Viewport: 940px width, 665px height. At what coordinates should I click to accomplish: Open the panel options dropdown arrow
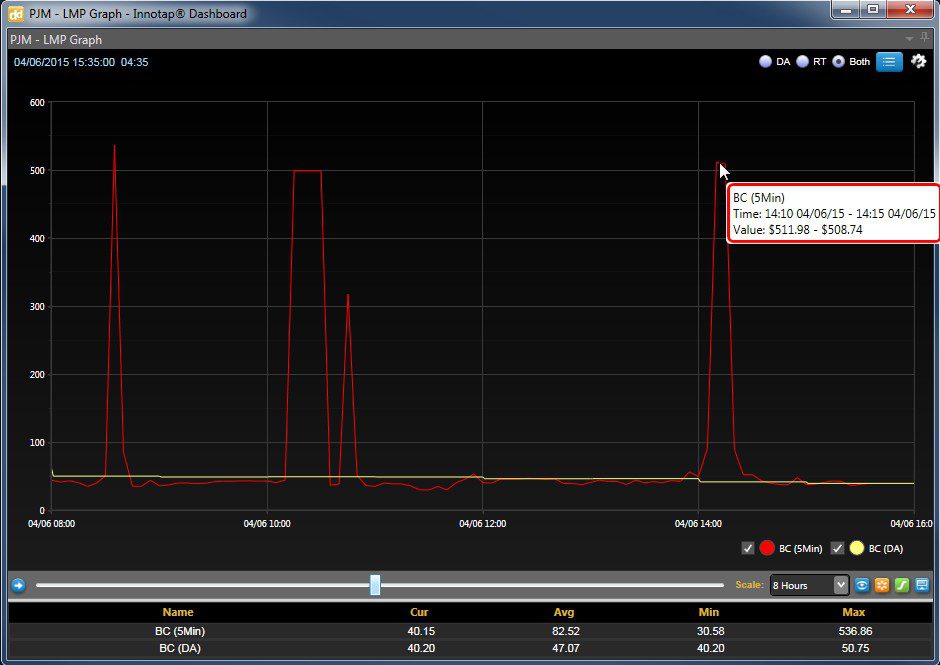click(909, 39)
